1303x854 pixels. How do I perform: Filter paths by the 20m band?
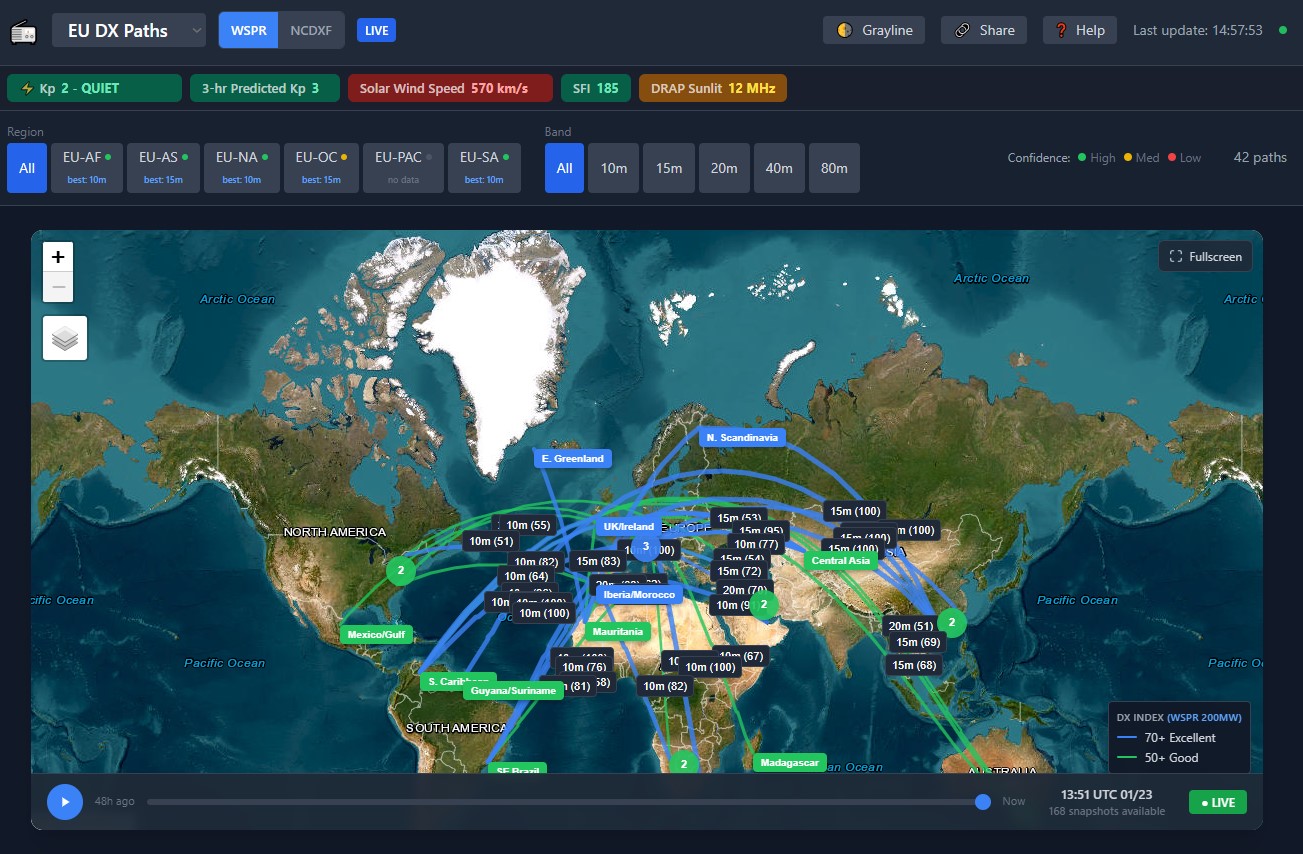724,168
